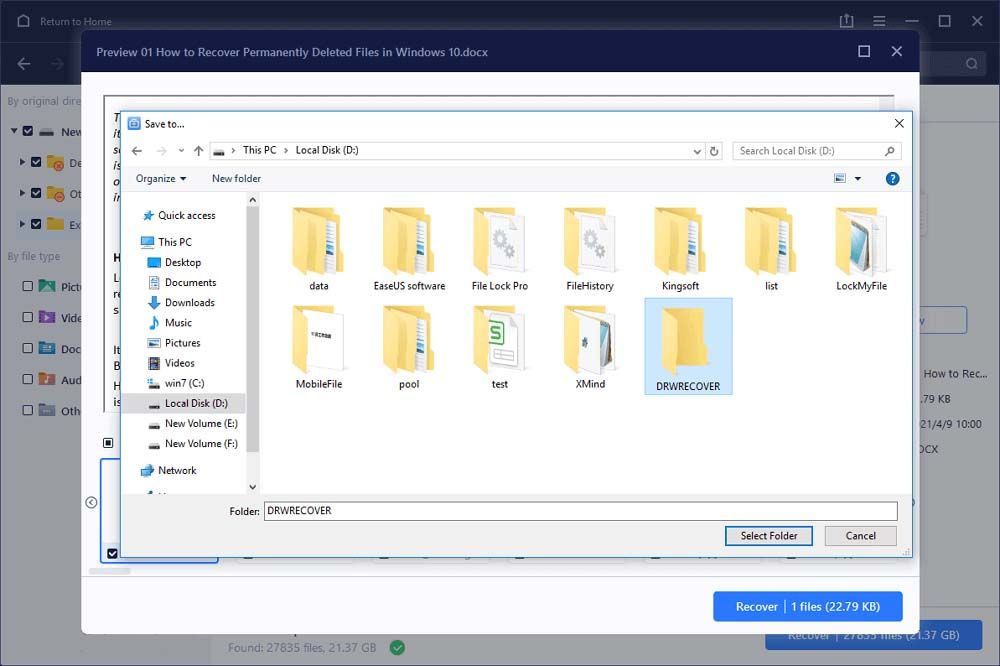Open the Organize dropdown menu
This screenshot has height=666, width=1000.
tap(161, 179)
